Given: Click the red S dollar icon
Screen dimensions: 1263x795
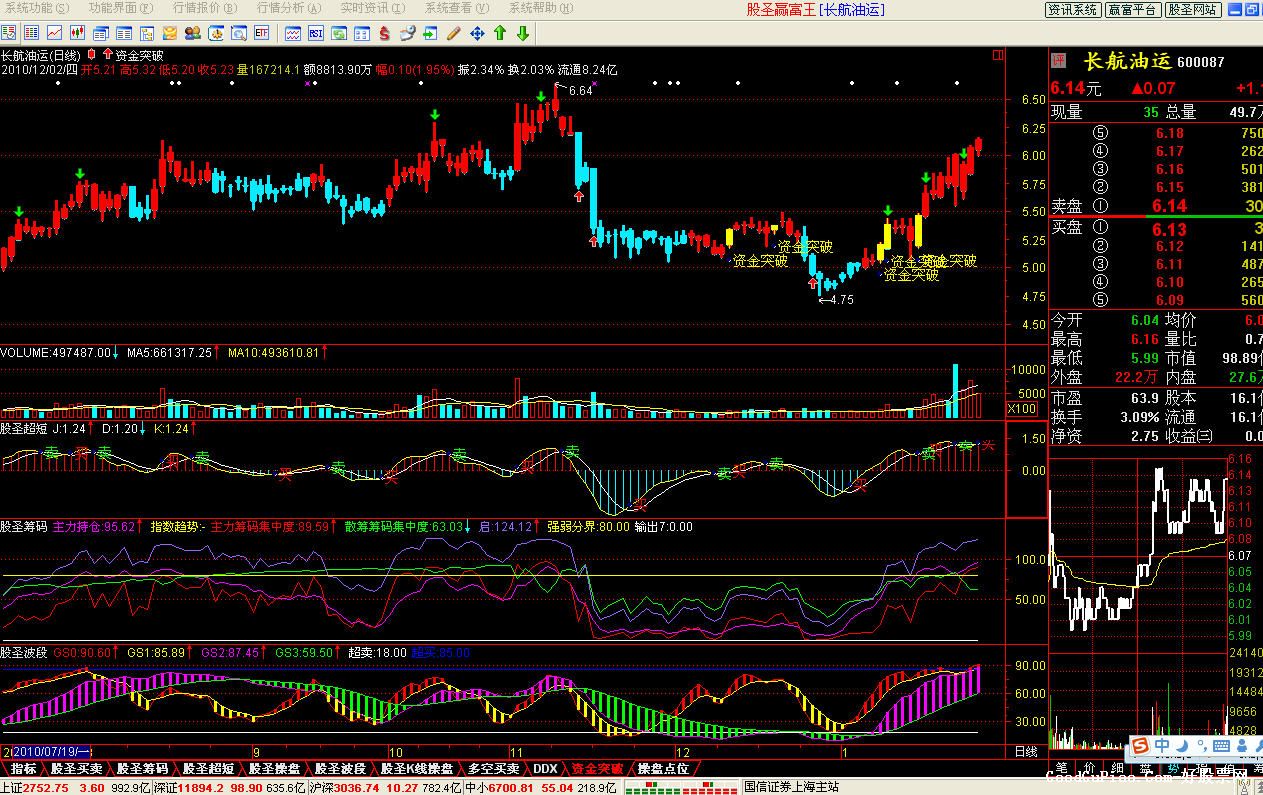Looking at the screenshot, I should (385, 33).
